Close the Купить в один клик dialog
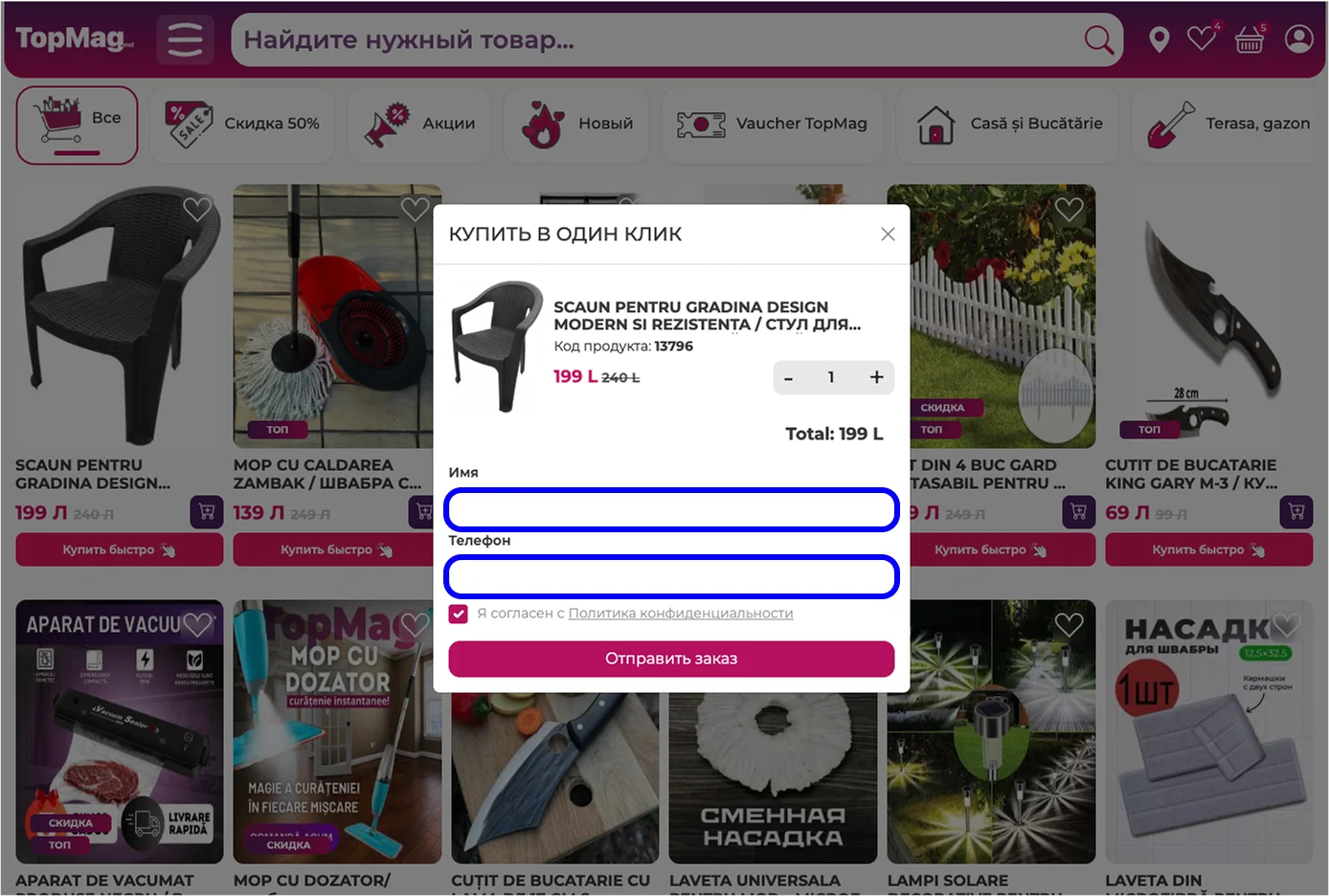This screenshot has height=896, width=1329. [888, 235]
